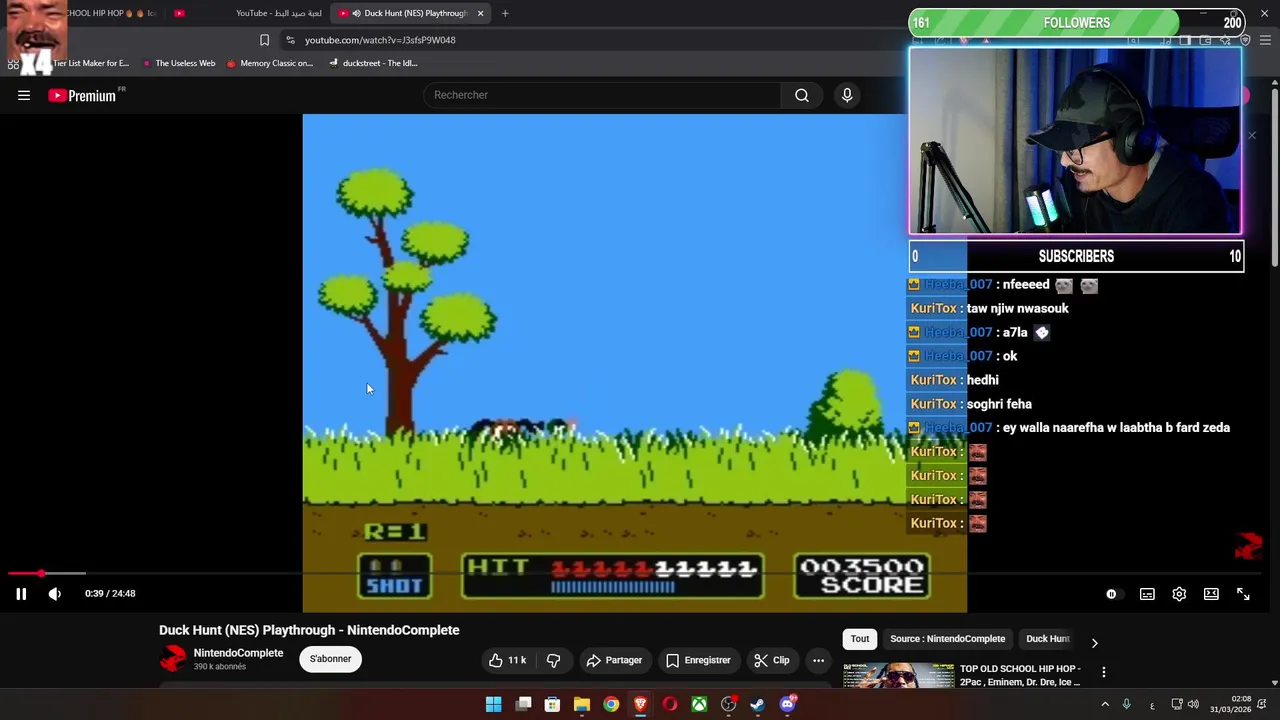1280x720 pixels.
Task: Open the clock showing 02:08
Action: (1230, 705)
